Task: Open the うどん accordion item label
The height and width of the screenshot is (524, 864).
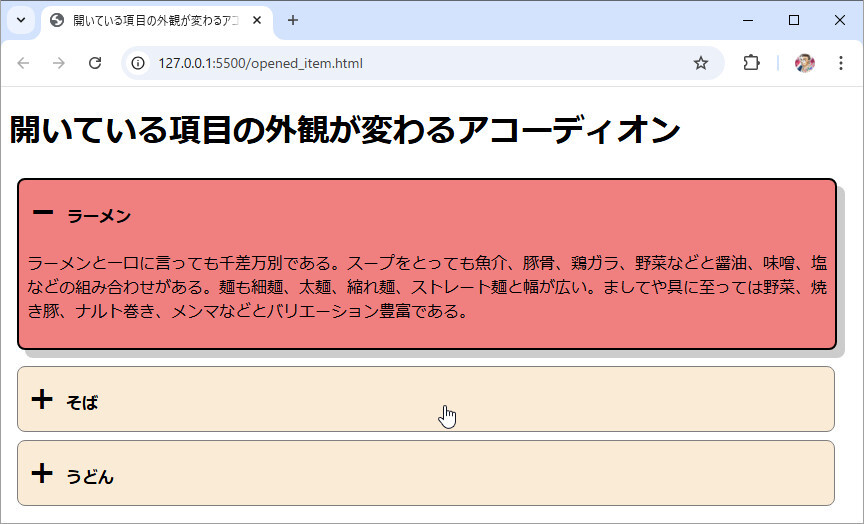Action: [90, 477]
